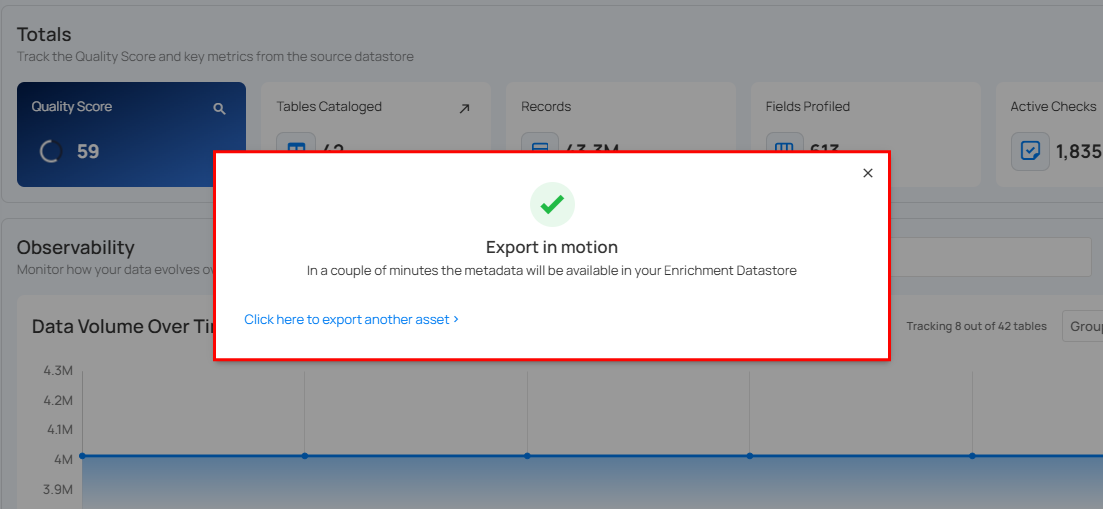Open the Group dropdown in chart header
Screen dimensions: 1103x509
point(1083,326)
